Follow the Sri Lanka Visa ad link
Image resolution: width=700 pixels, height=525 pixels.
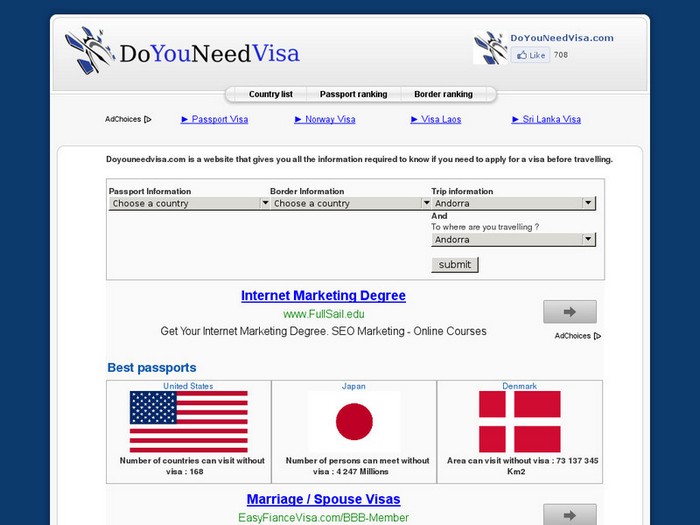pos(546,119)
